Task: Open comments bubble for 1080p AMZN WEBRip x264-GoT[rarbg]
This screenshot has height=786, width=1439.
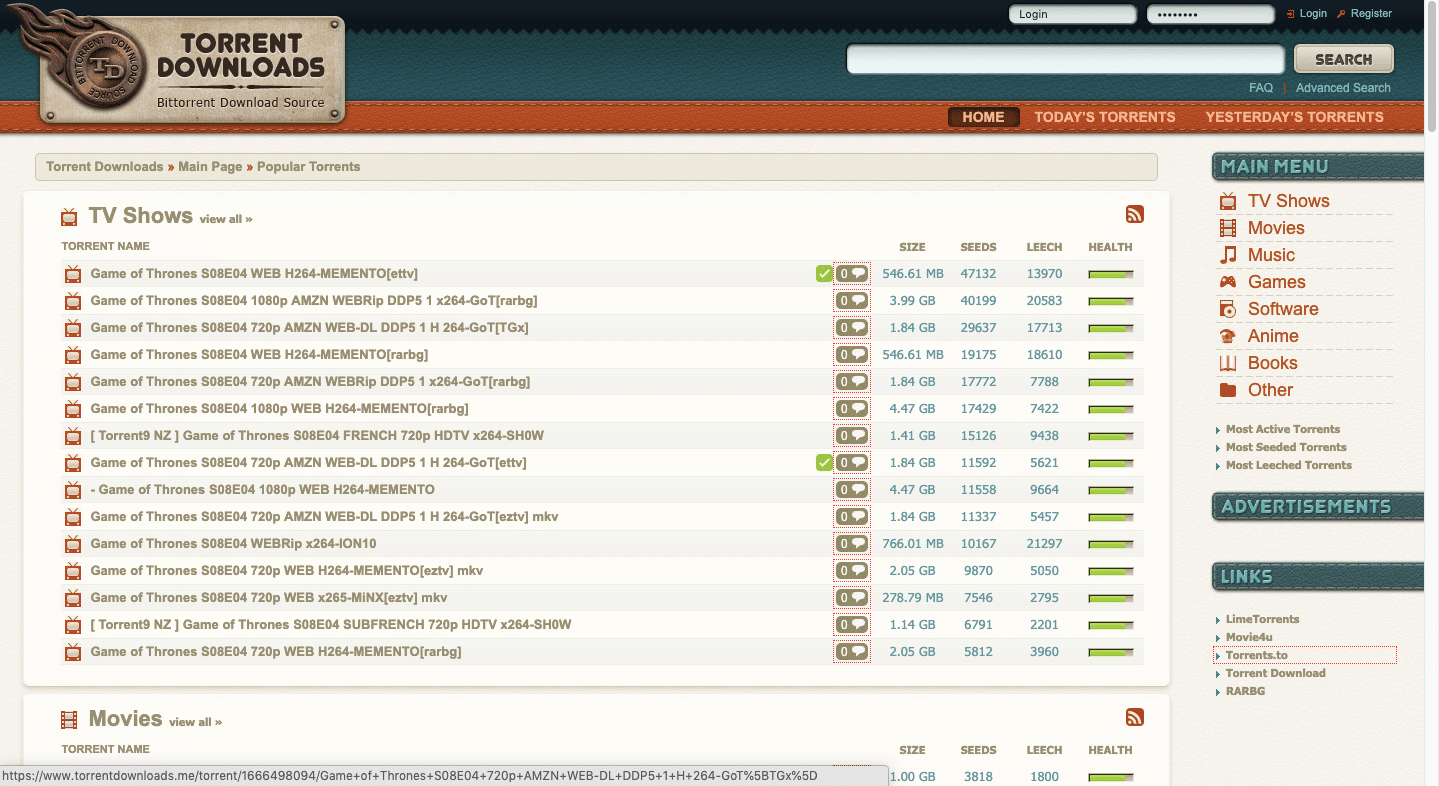Action: coord(852,300)
